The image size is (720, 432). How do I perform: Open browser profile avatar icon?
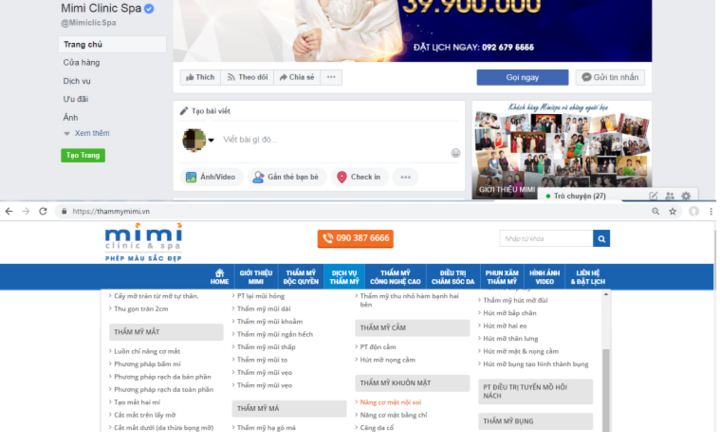(694, 211)
